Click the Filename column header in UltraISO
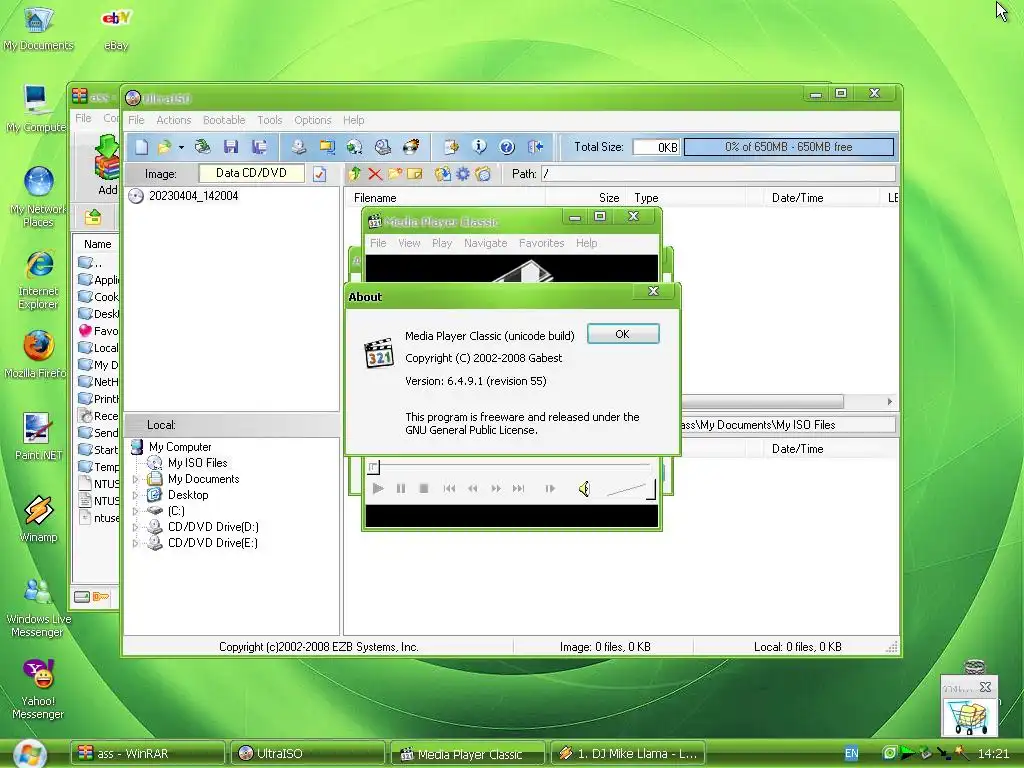Viewport: 1024px width, 768px height. (445, 198)
